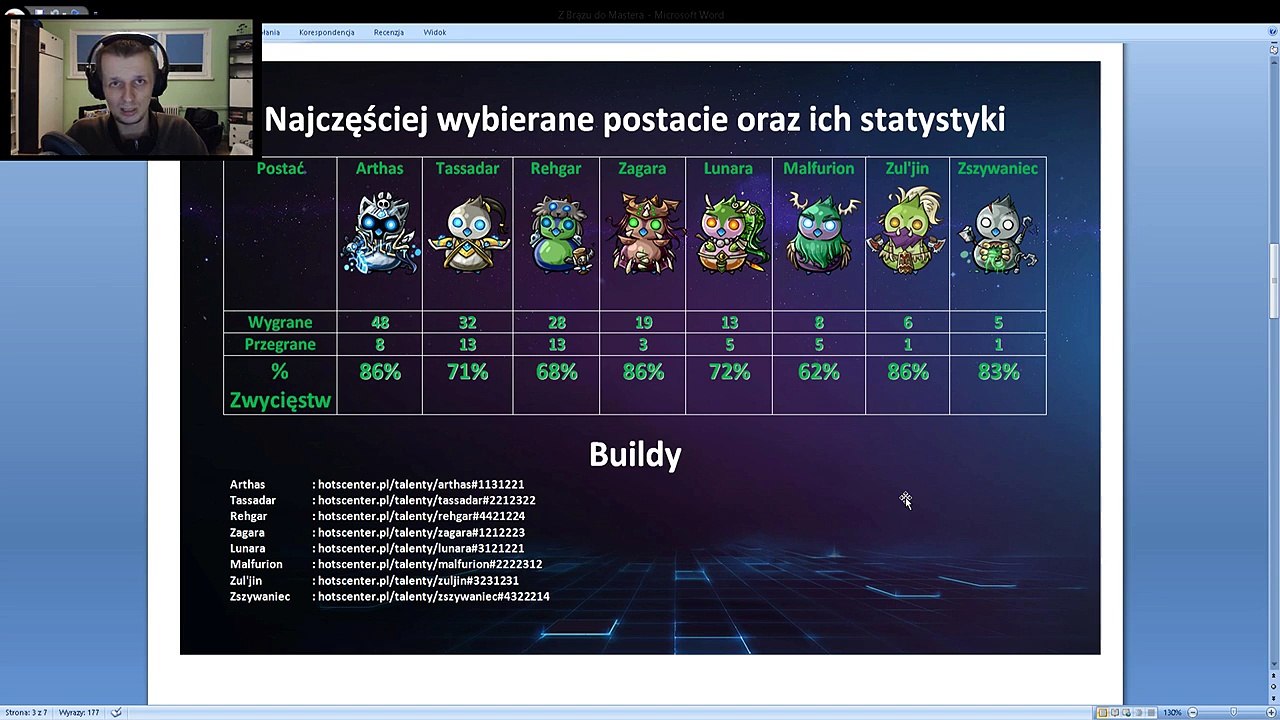This screenshot has height=720, width=1280.
Task: Click the Arthas build link
Action: 421,484
